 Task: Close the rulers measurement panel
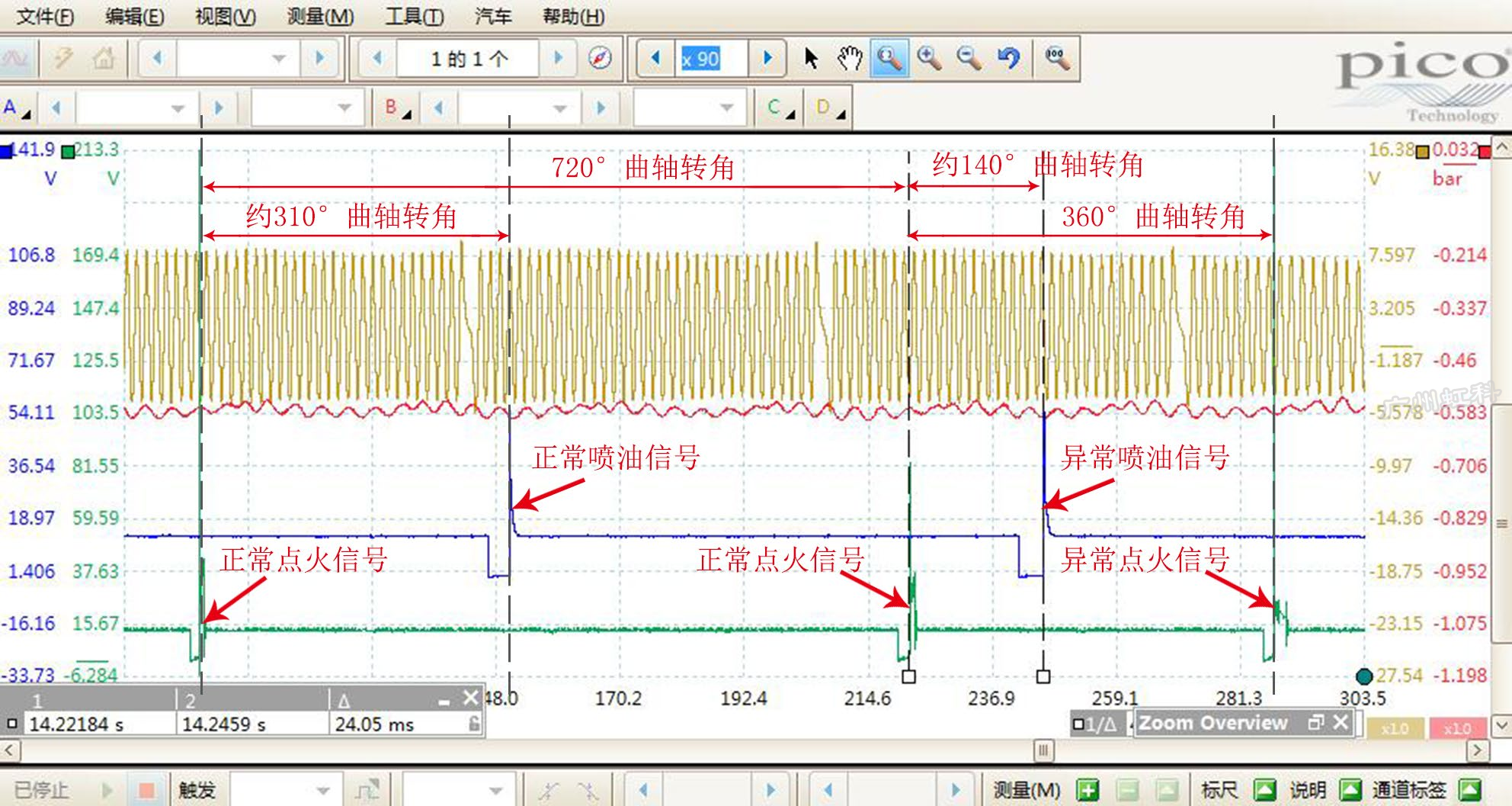point(470,698)
